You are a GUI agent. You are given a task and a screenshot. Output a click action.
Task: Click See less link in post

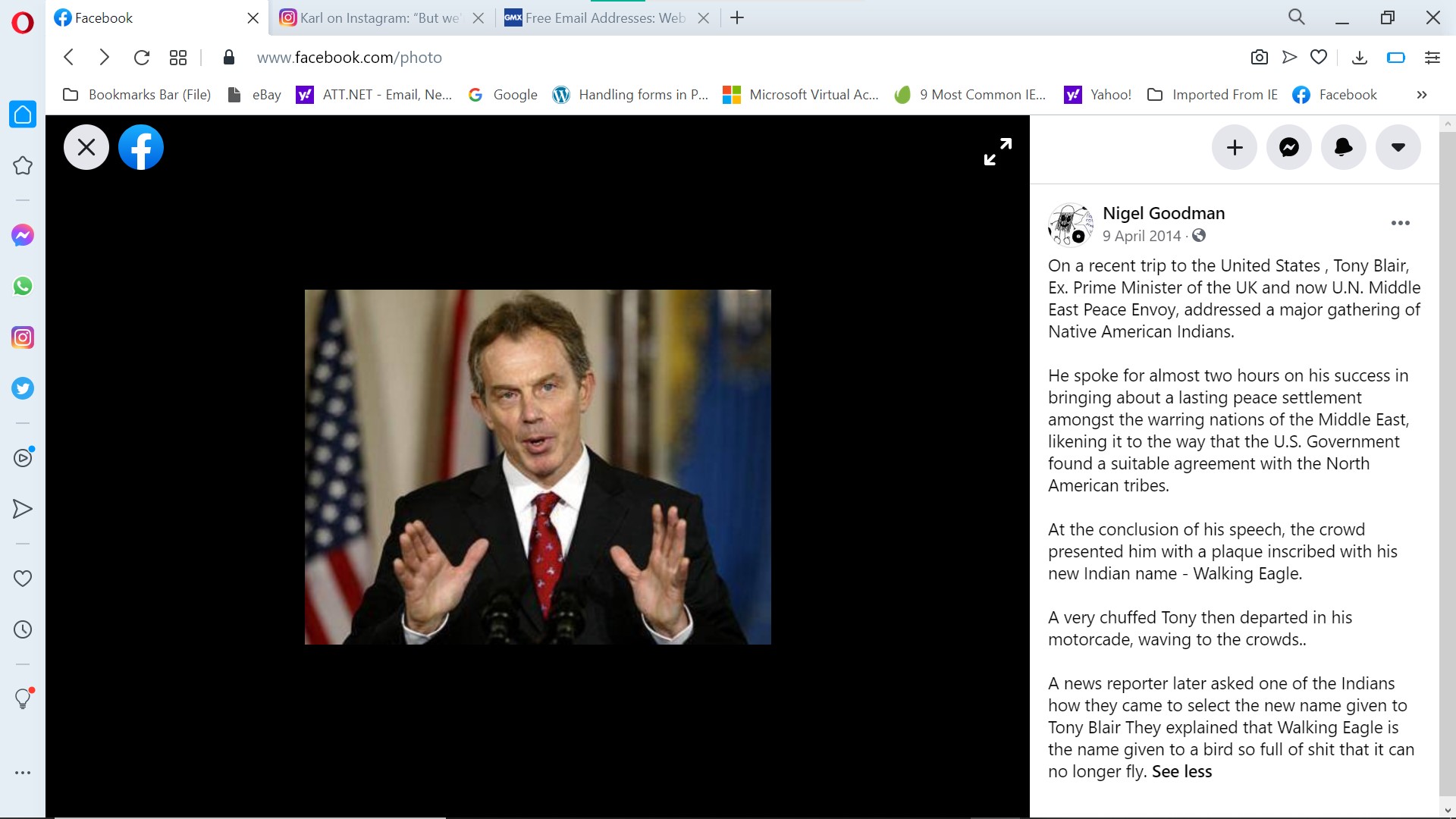point(1181,771)
